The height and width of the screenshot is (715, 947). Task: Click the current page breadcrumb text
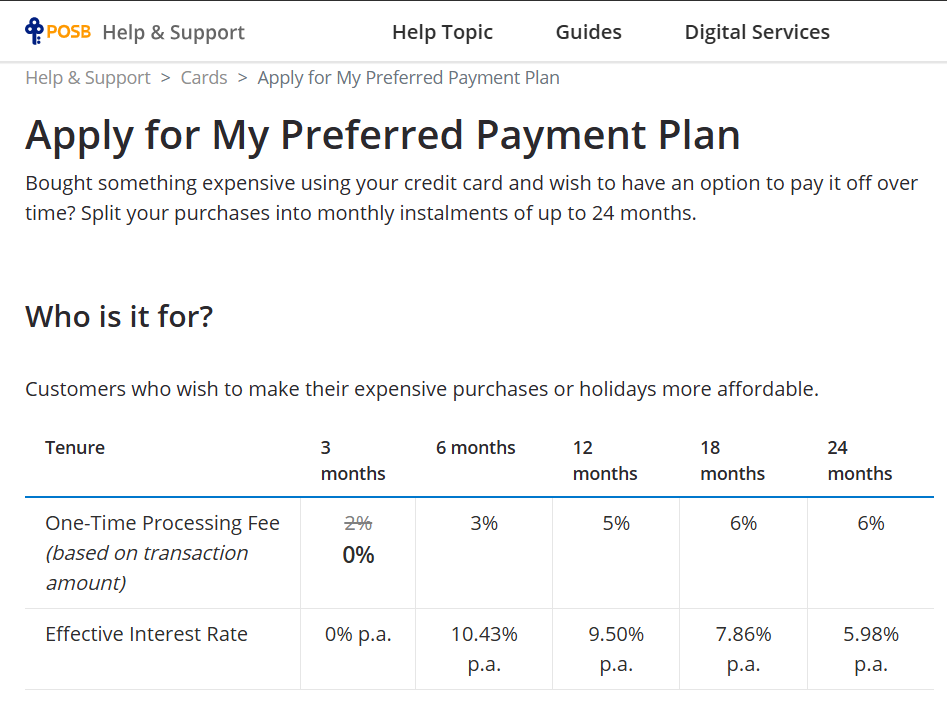408,78
